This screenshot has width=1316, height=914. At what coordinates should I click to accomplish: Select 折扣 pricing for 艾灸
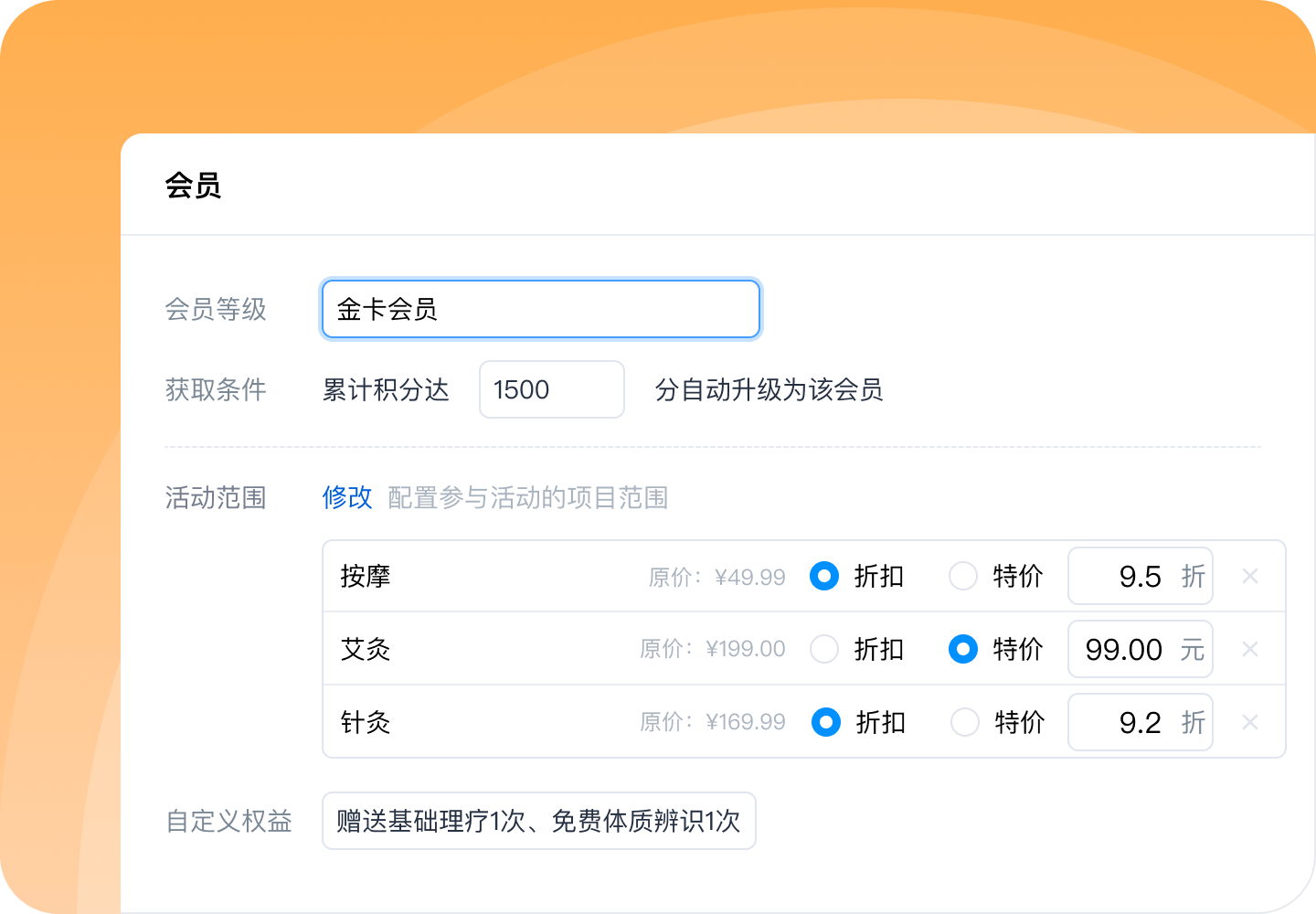[x=824, y=649]
